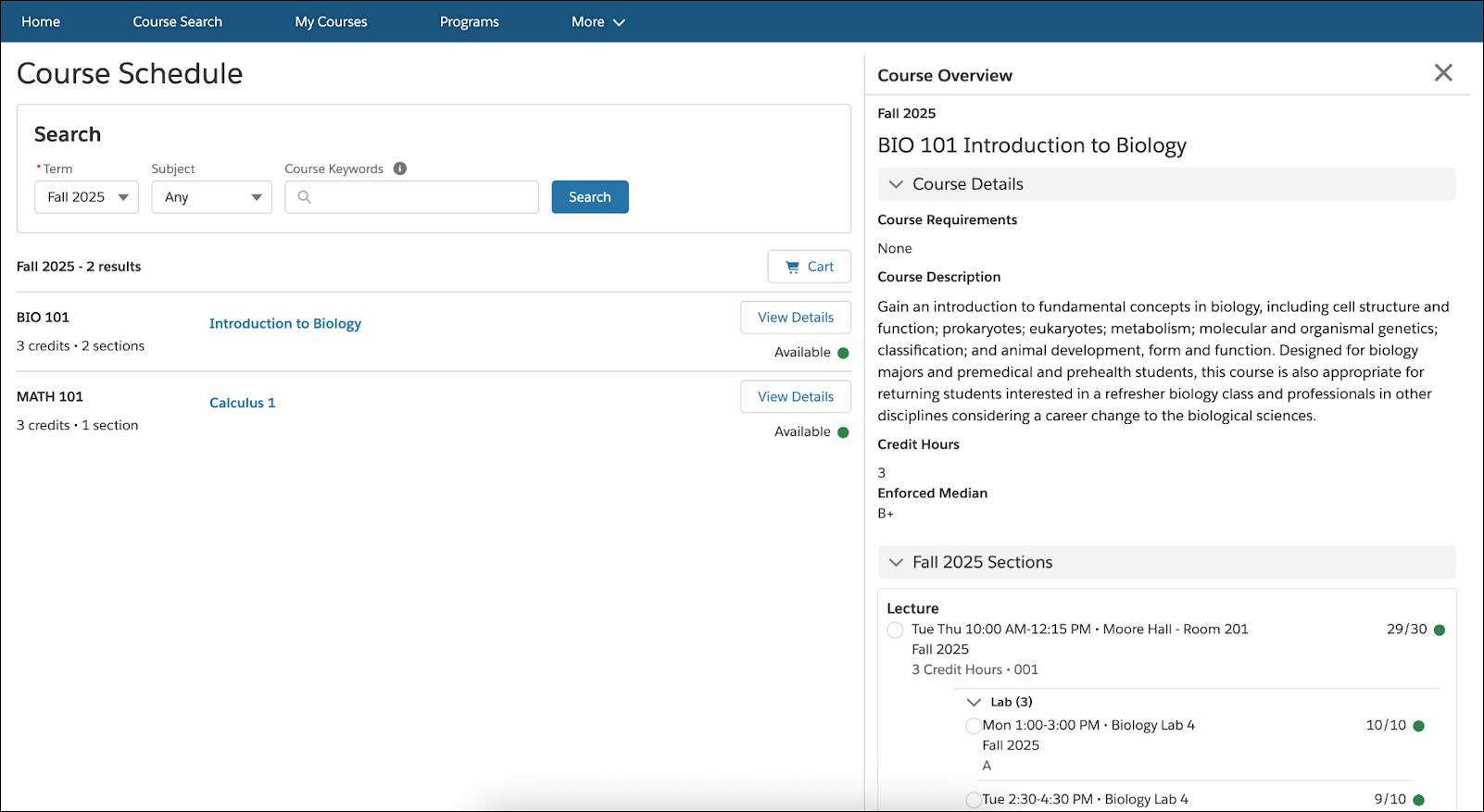
Task: Click the 'BIO 101 Introduction to Biology' title
Action: [x=1032, y=145]
